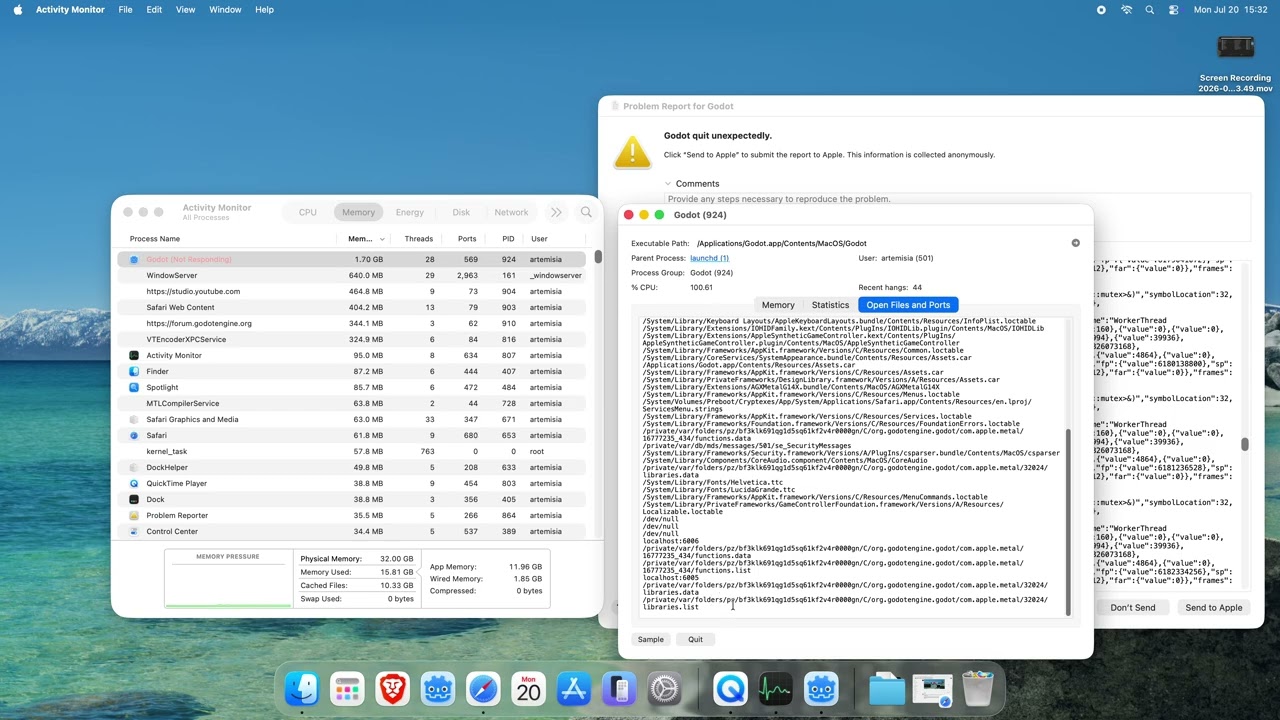
Task: Select the Memory tab in Activity Monitor toolbar
Action: coord(358,212)
